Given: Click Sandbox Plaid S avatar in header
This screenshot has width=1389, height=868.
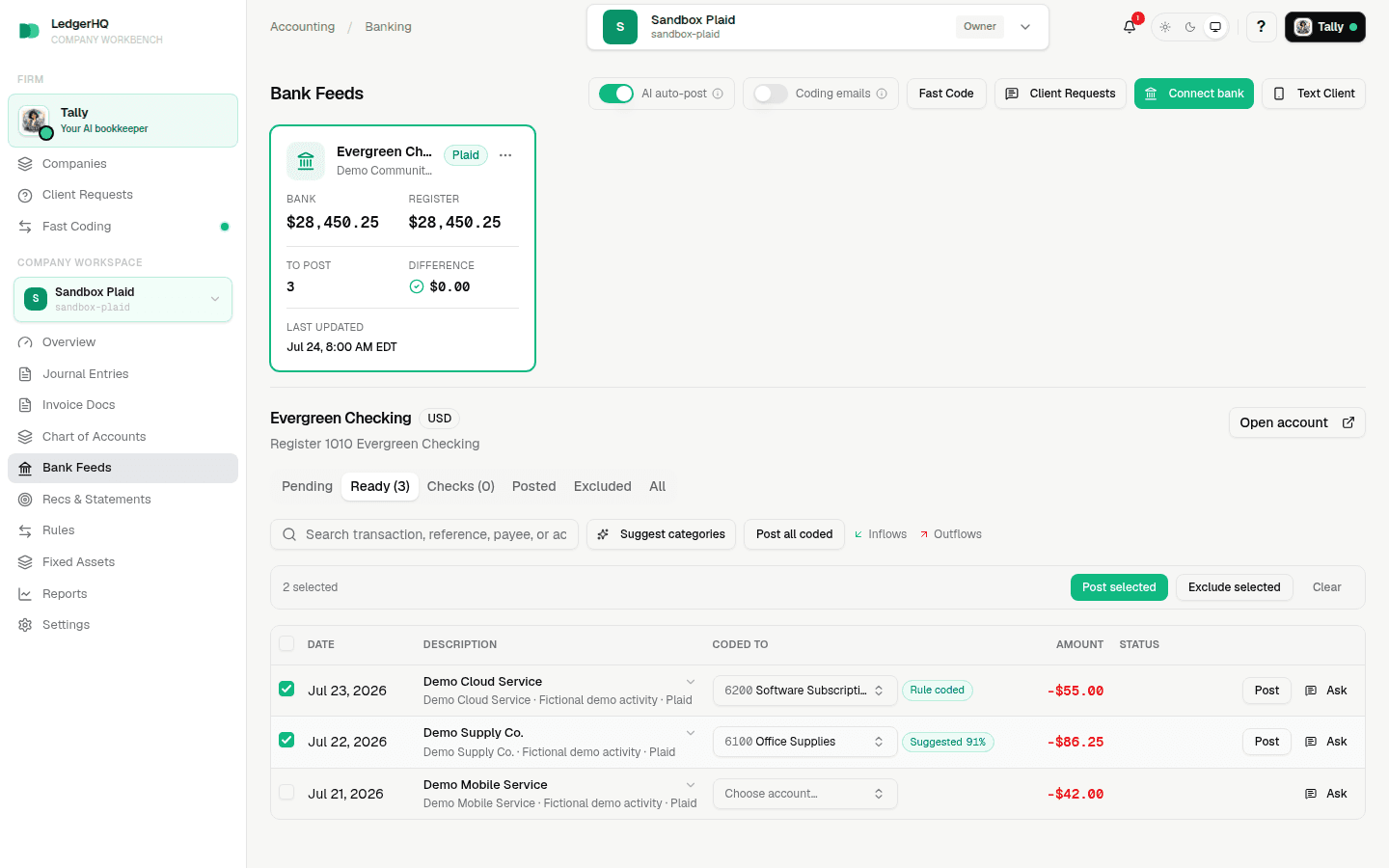Looking at the screenshot, I should [x=620, y=27].
